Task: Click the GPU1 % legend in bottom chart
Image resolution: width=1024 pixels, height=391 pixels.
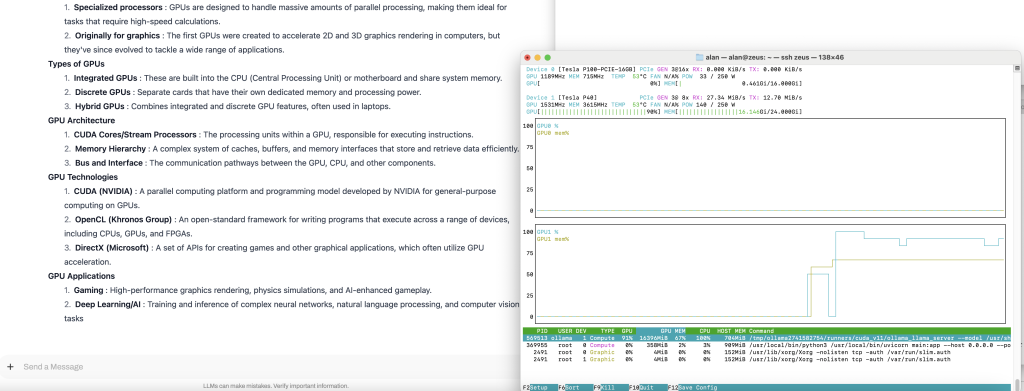Action: pyautogui.click(x=549, y=232)
